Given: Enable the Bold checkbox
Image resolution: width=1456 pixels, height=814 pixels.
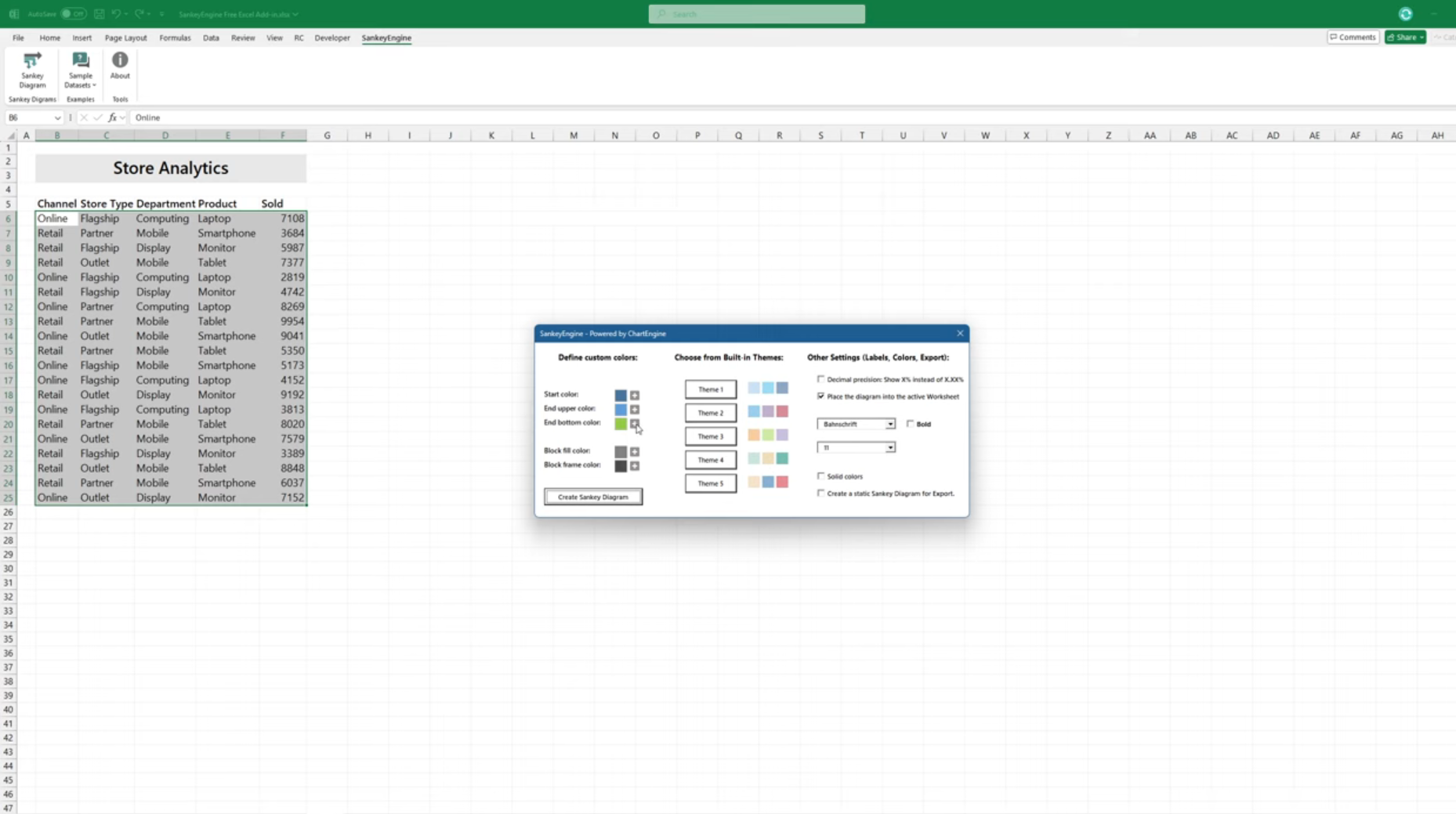Looking at the screenshot, I should 911,424.
